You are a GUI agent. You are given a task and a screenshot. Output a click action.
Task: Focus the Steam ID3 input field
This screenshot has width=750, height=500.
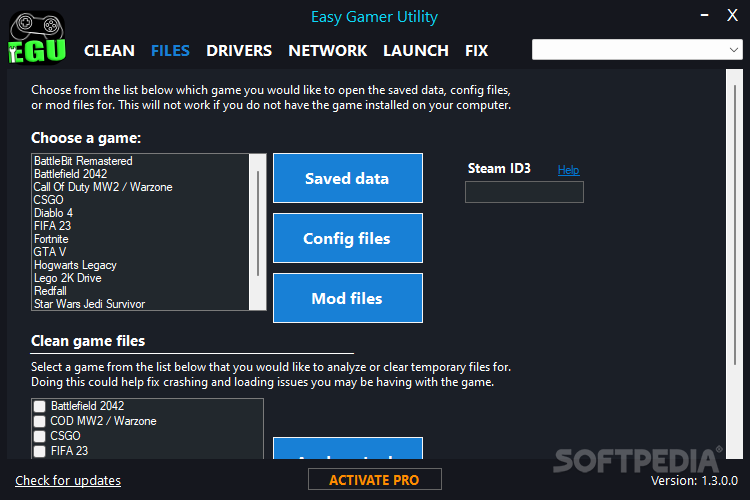click(x=524, y=192)
